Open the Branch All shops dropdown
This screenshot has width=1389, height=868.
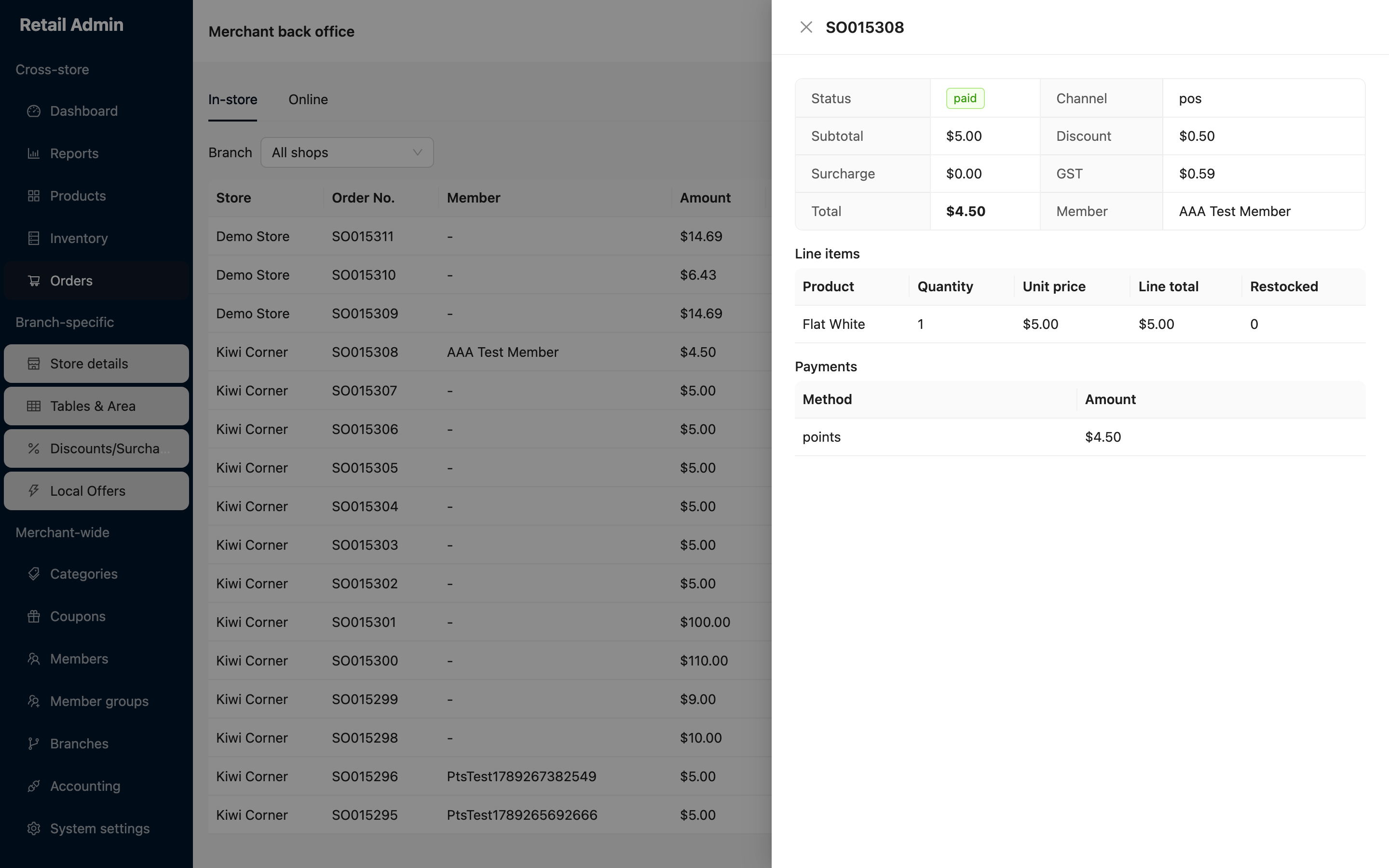click(x=347, y=152)
